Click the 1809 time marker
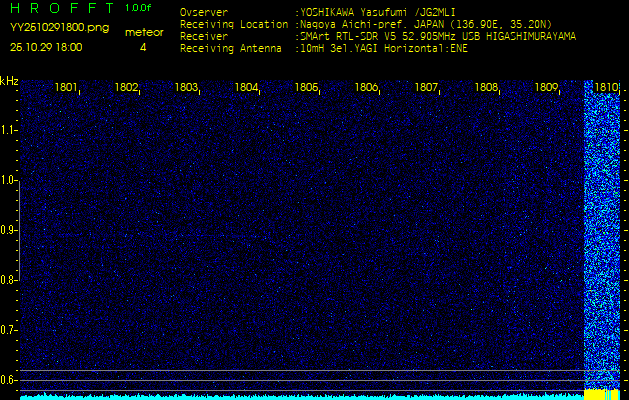The height and width of the screenshot is (400, 629). click(546, 87)
